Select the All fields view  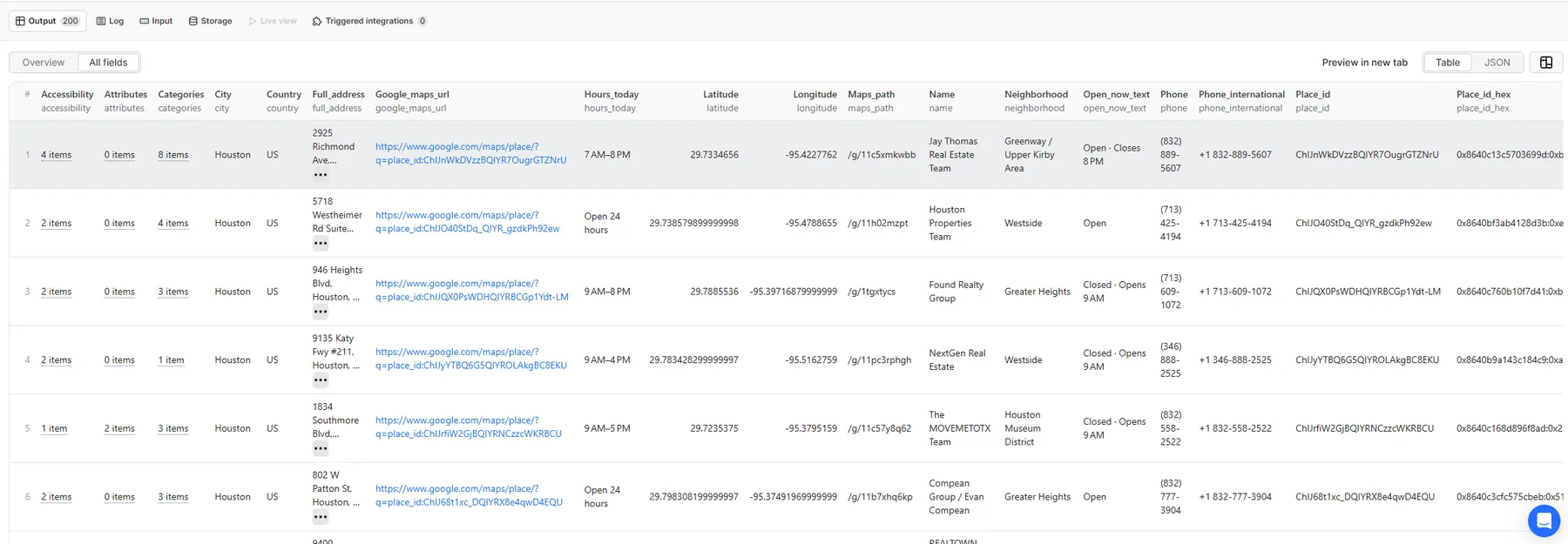click(108, 63)
